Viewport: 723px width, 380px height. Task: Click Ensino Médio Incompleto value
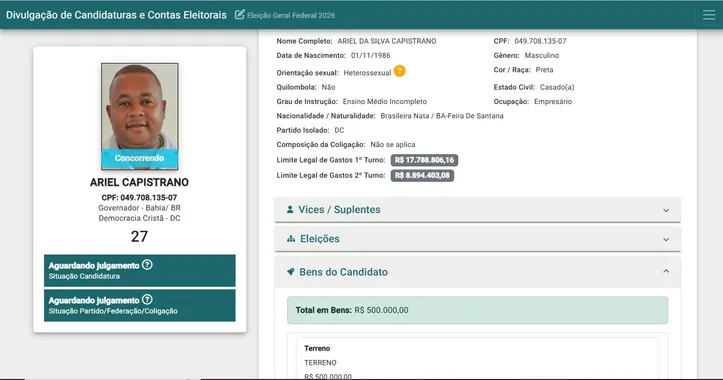point(385,101)
